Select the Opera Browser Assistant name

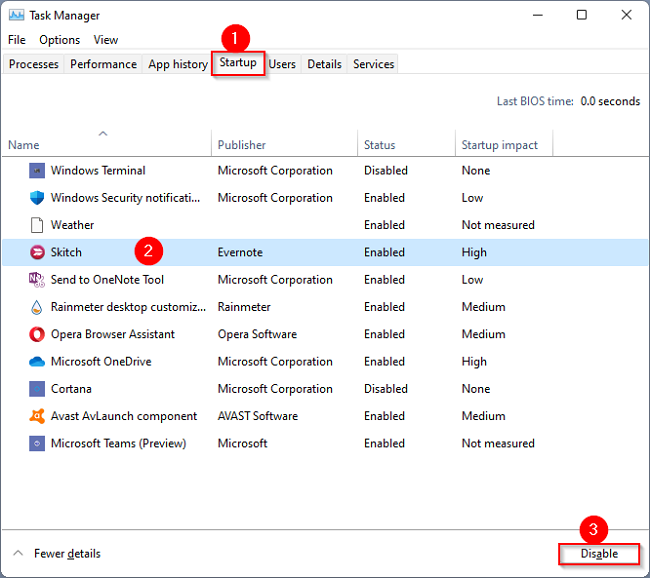(113, 334)
